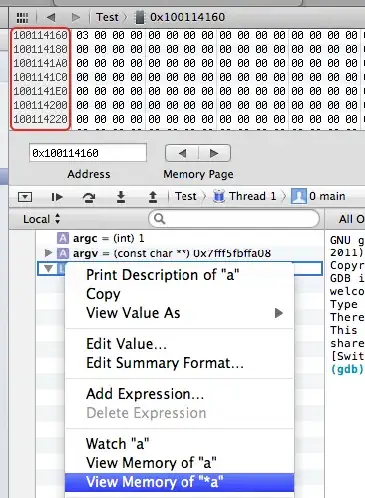Step into the function
Image resolution: width=365 pixels, height=498 pixels.
point(121,197)
